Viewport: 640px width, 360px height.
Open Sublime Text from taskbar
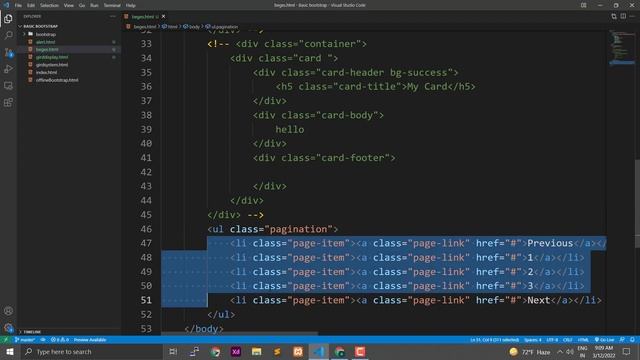[277, 351]
